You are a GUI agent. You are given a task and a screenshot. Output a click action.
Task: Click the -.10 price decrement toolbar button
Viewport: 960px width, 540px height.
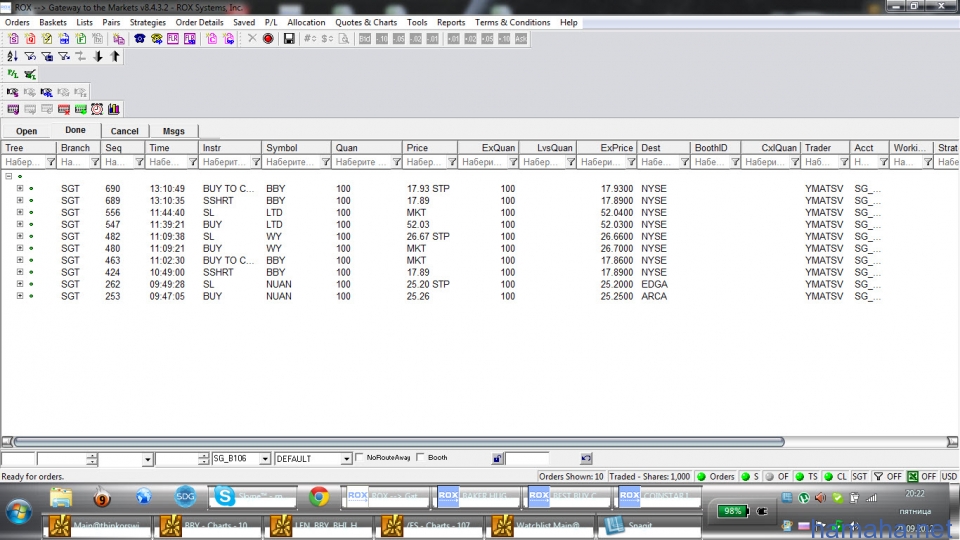coord(382,39)
